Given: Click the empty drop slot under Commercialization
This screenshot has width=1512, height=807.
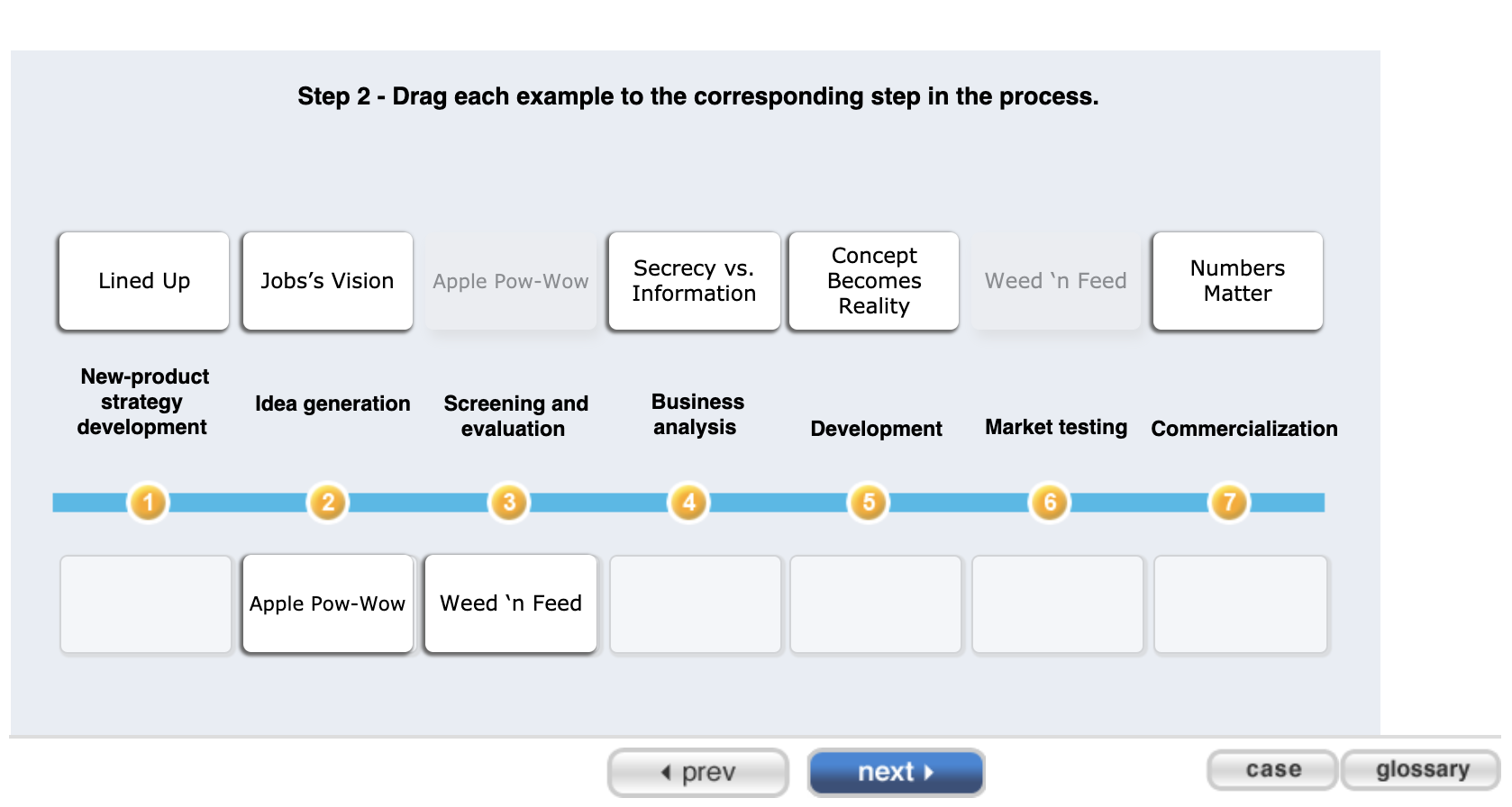Looking at the screenshot, I should 1241,603.
